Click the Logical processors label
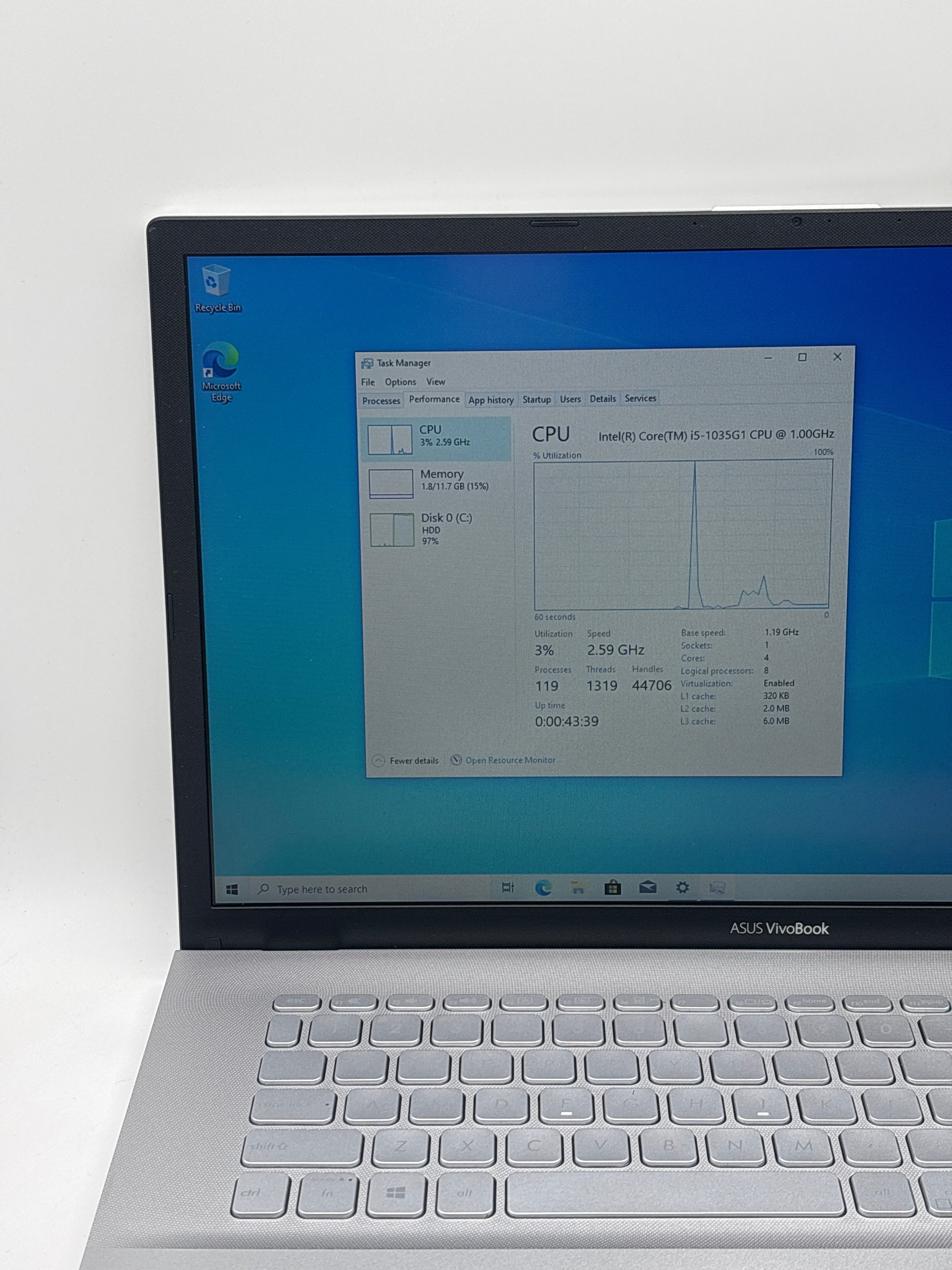 tap(717, 671)
